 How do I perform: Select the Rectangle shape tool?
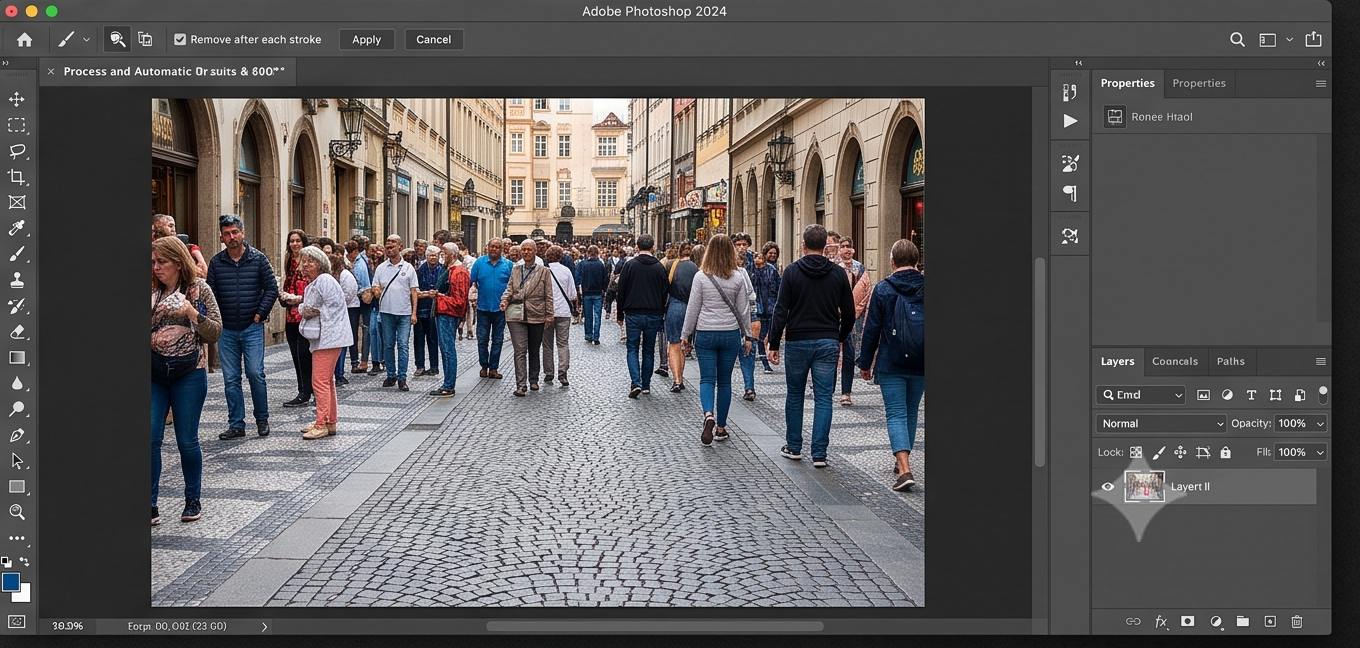[x=17, y=487]
